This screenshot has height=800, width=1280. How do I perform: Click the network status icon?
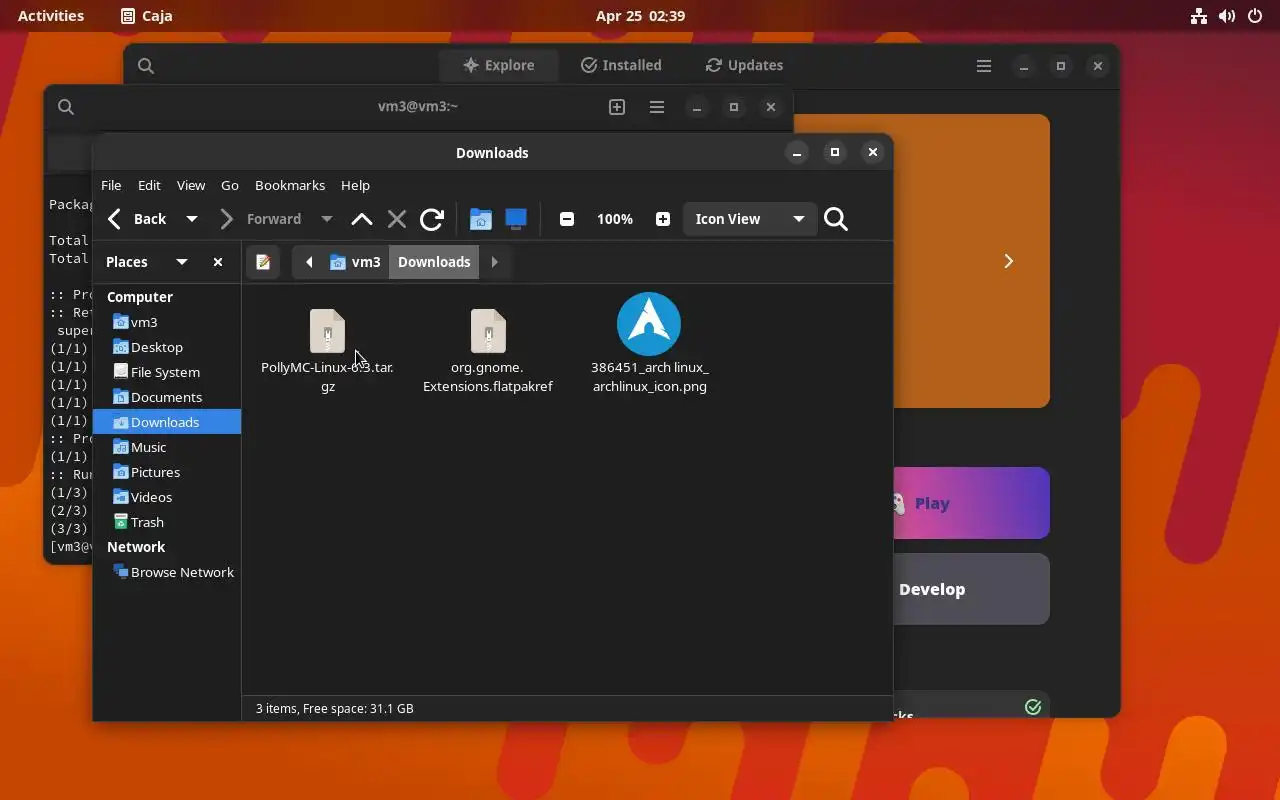click(1199, 16)
